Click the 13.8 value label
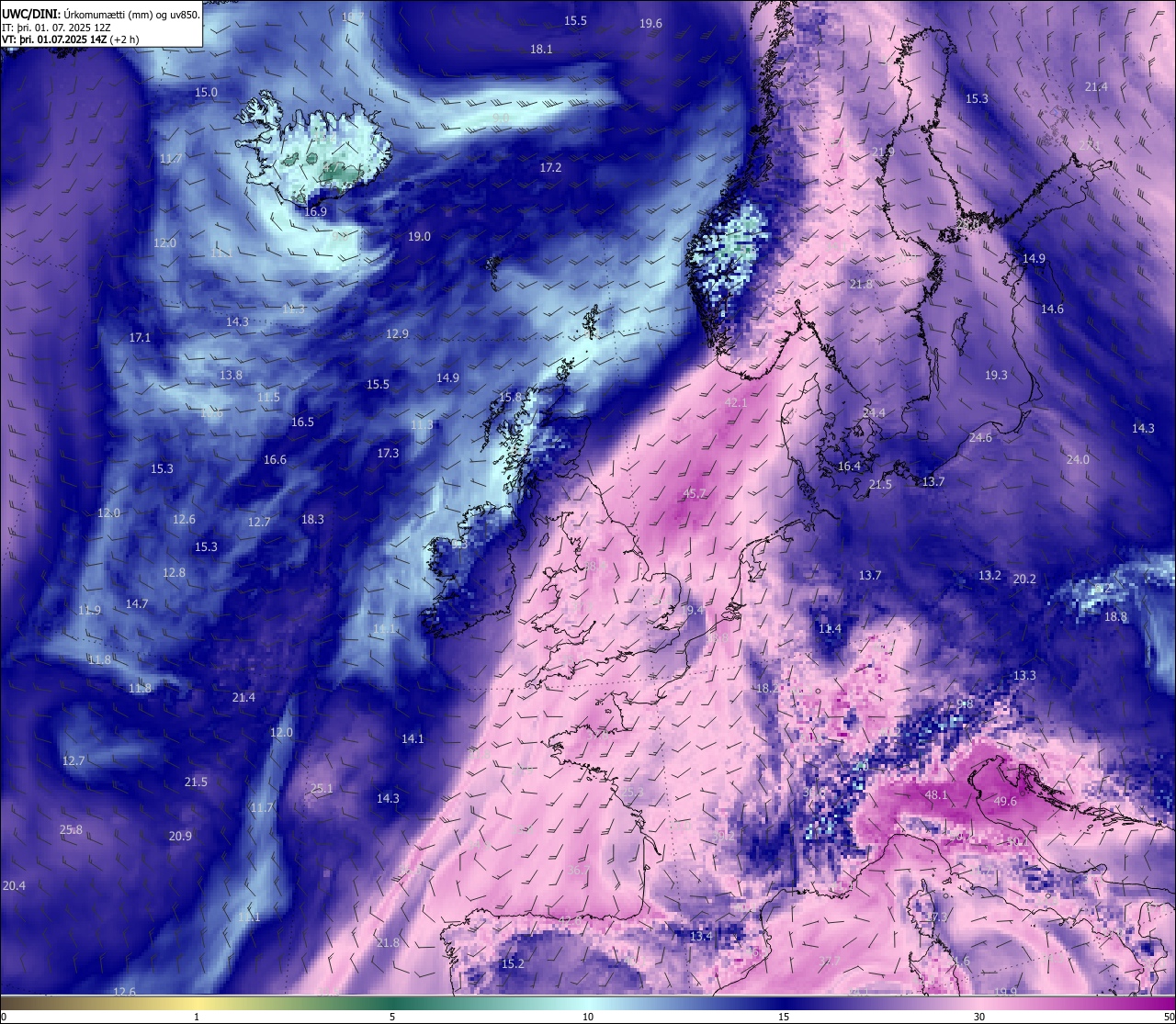Viewport: 1176px width, 1024px height. (231, 376)
